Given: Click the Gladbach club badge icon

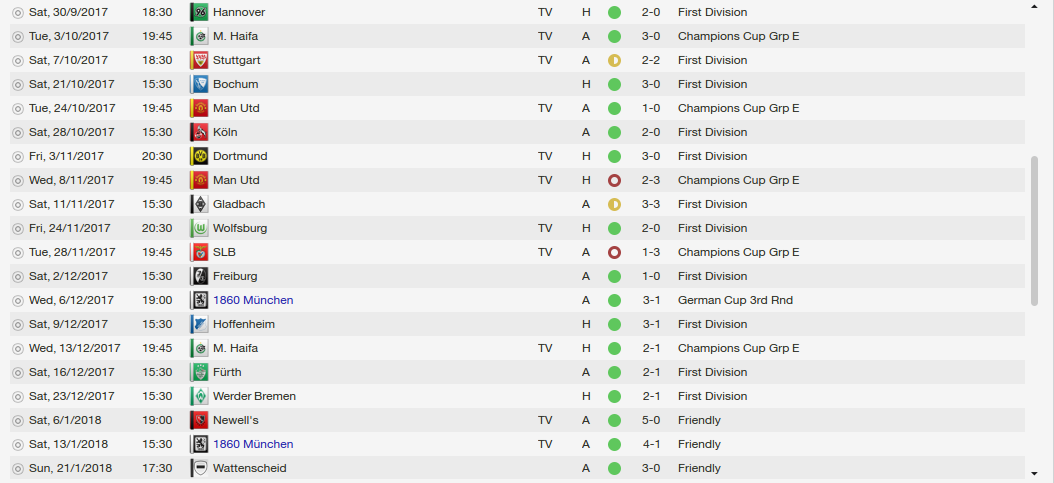Looking at the screenshot, I should pos(198,204).
